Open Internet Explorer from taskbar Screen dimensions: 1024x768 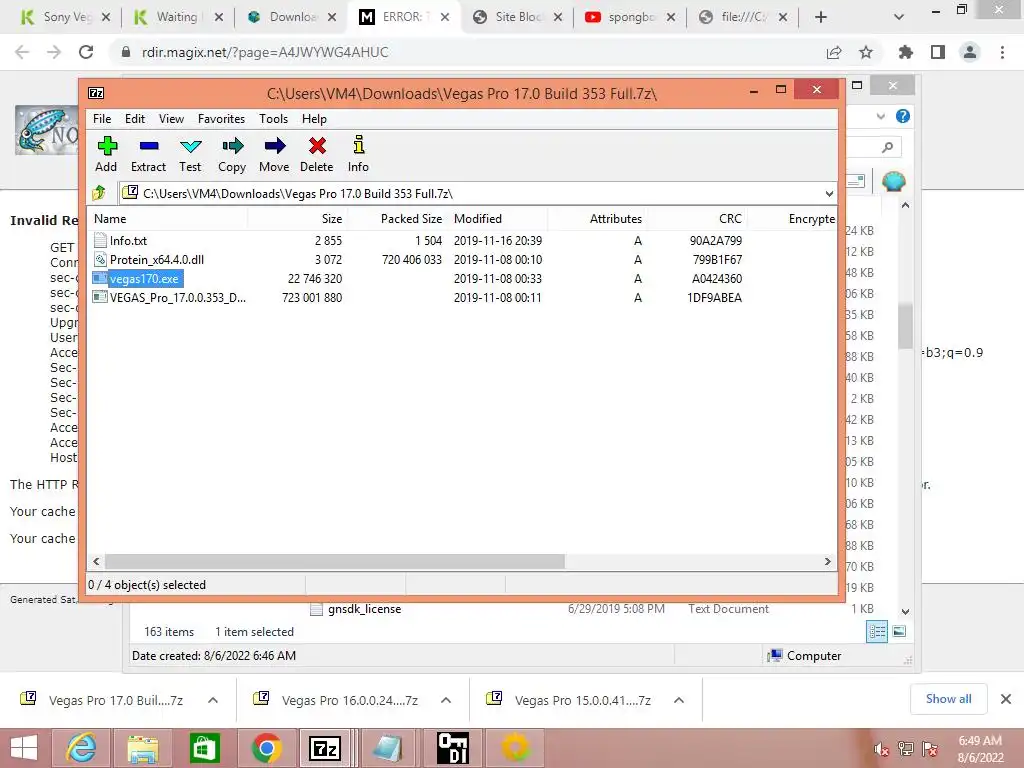81,748
